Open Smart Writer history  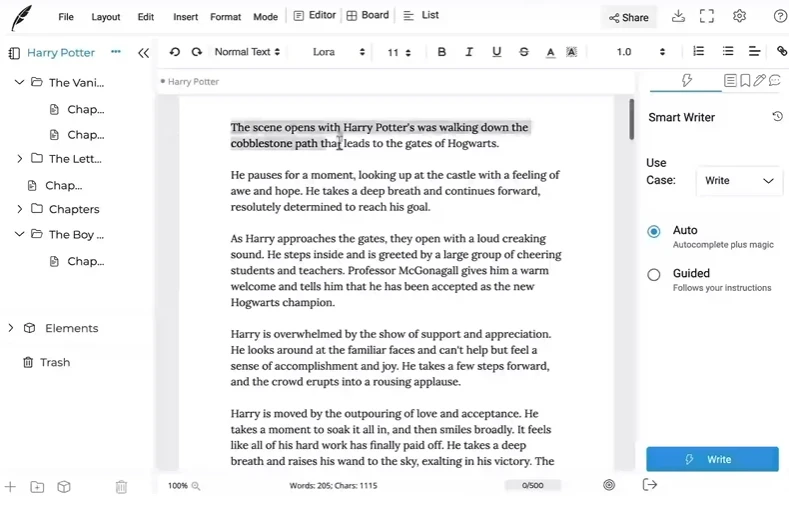[x=777, y=116]
